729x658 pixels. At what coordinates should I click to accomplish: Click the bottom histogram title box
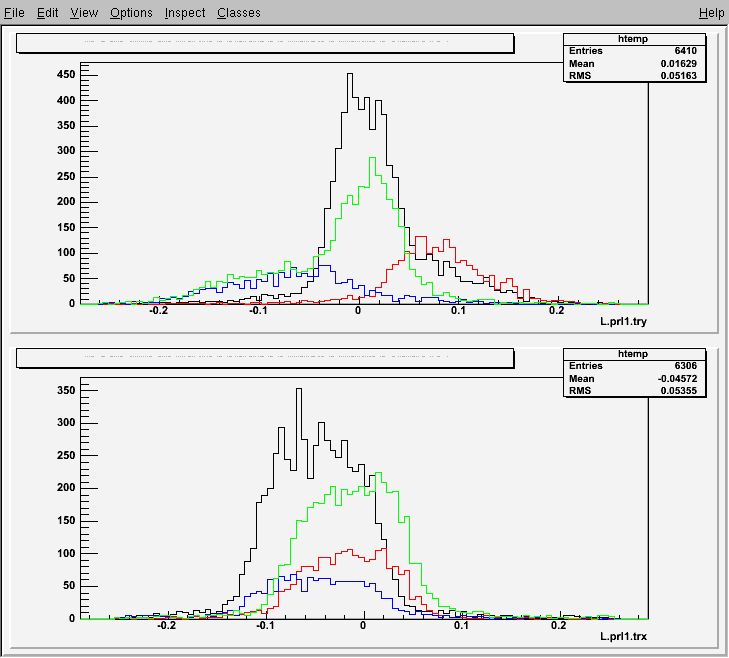pyautogui.click(x=265, y=358)
